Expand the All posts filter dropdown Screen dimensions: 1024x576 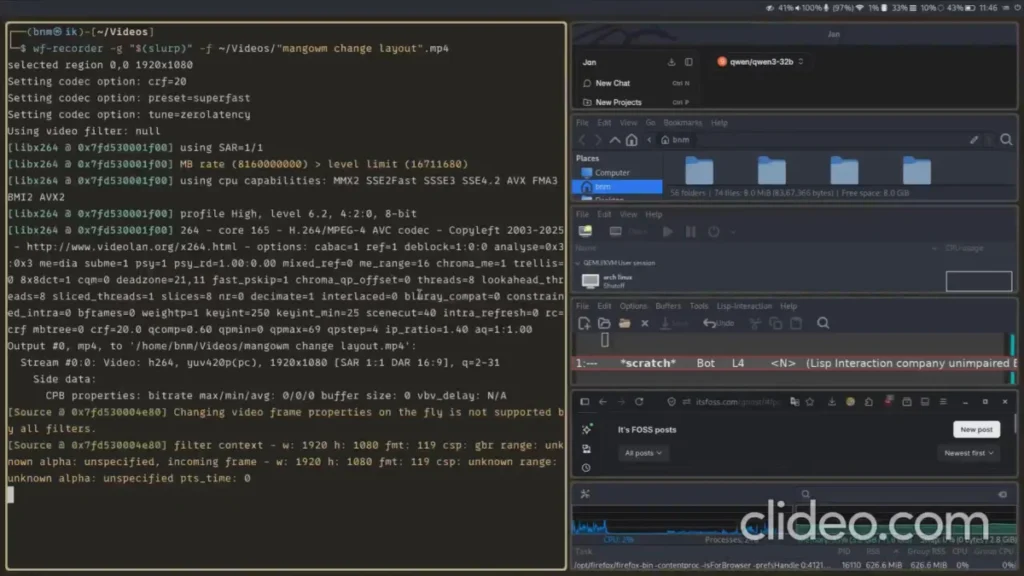point(643,453)
